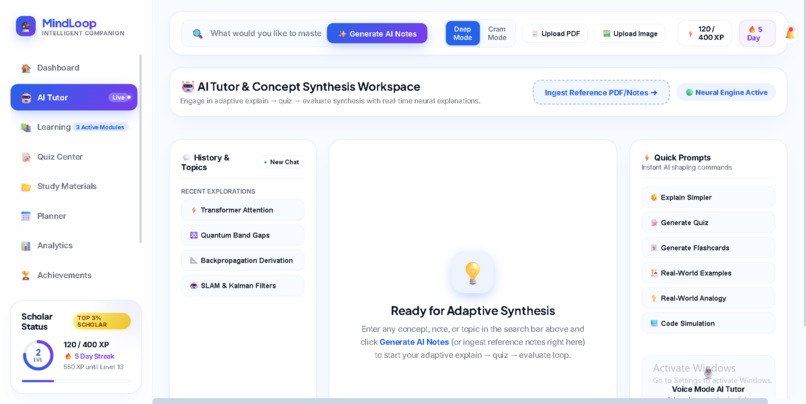806x404 pixels.
Task: Click the notification bell icon
Action: pyautogui.click(x=790, y=33)
